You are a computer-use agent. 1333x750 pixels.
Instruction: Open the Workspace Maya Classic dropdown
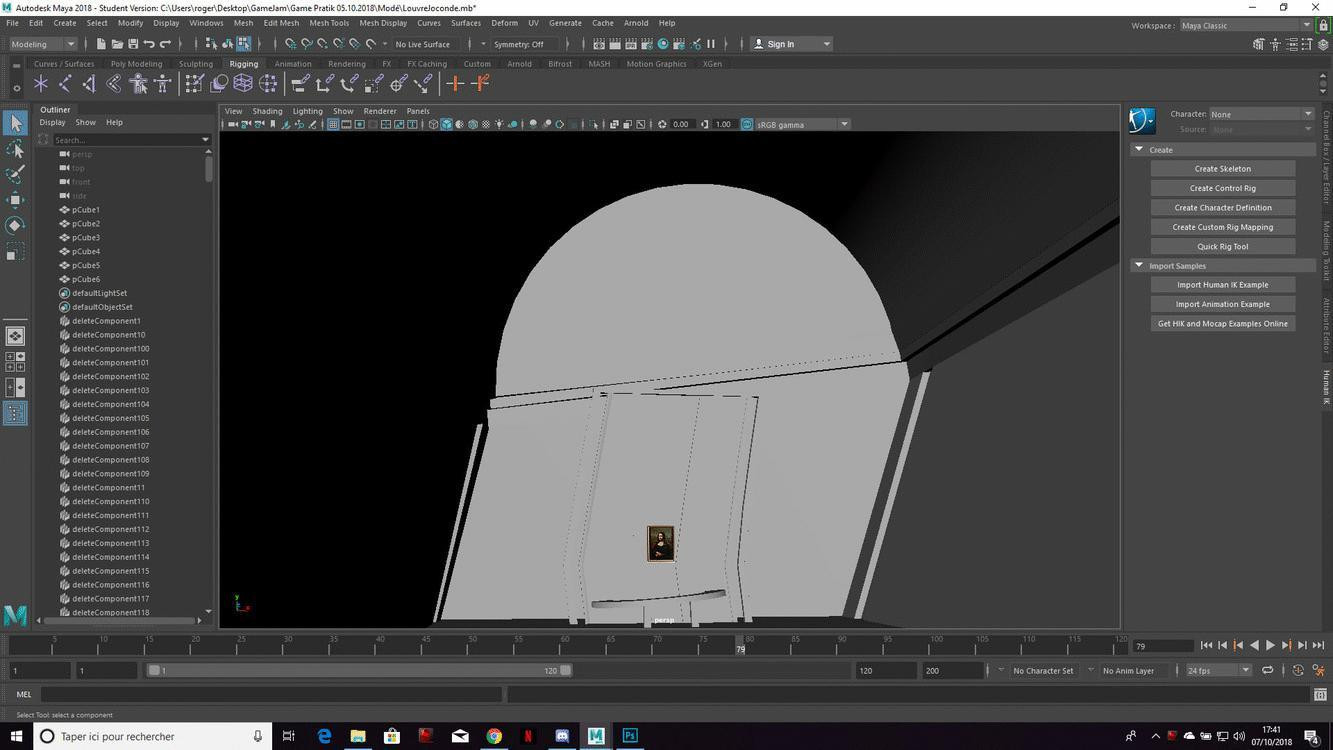tap(1245, 25)
